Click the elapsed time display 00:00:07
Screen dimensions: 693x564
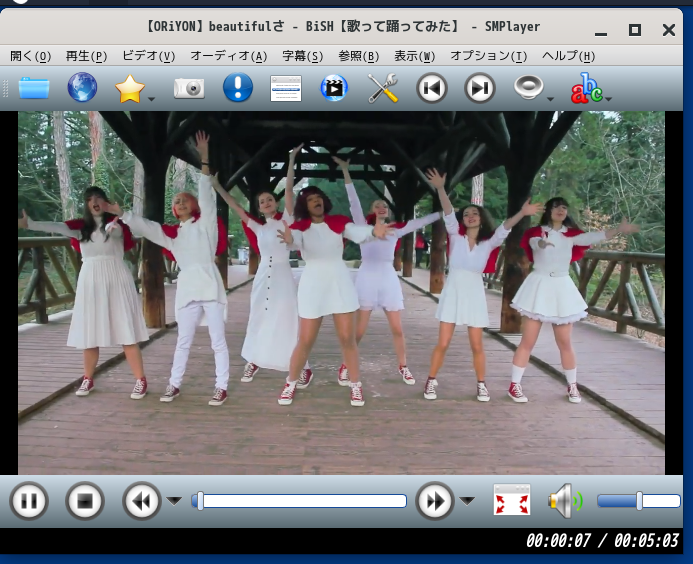coord(558,541)
